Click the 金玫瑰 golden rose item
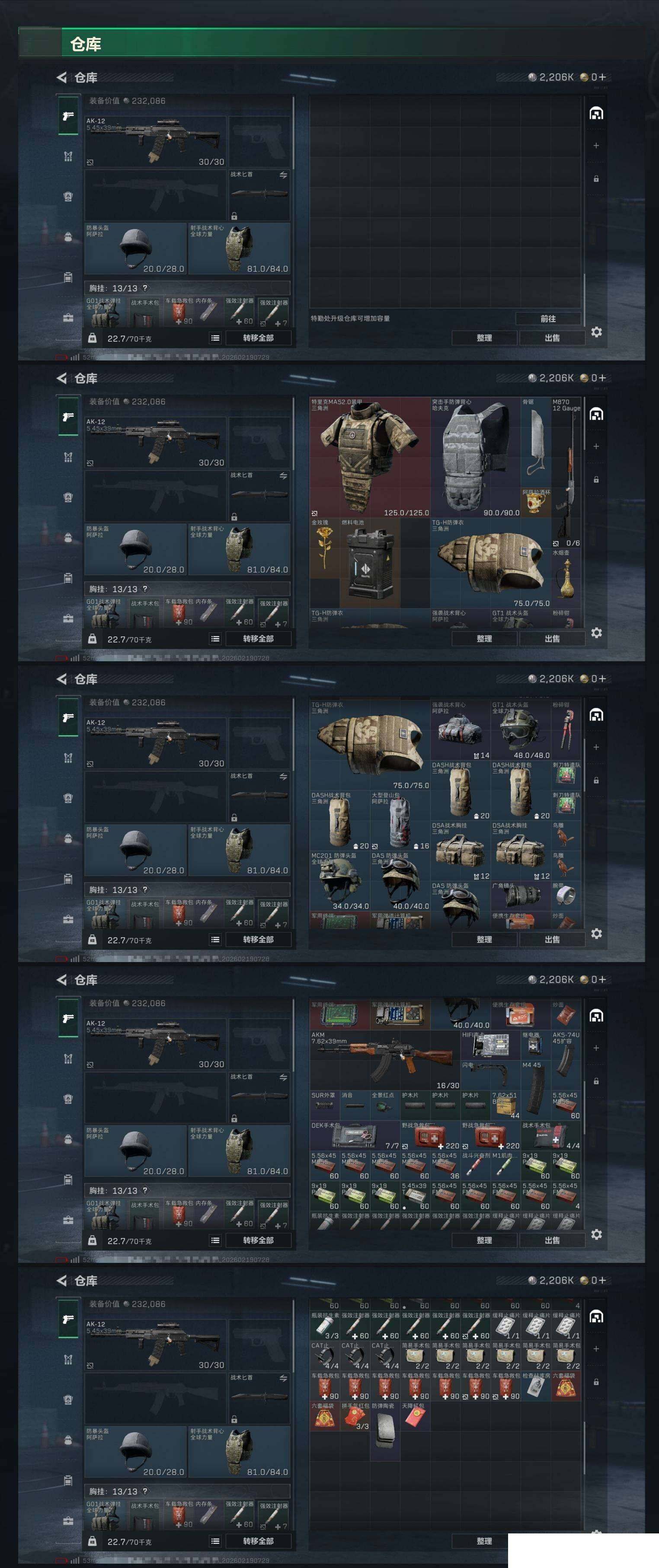 [325, 548]
